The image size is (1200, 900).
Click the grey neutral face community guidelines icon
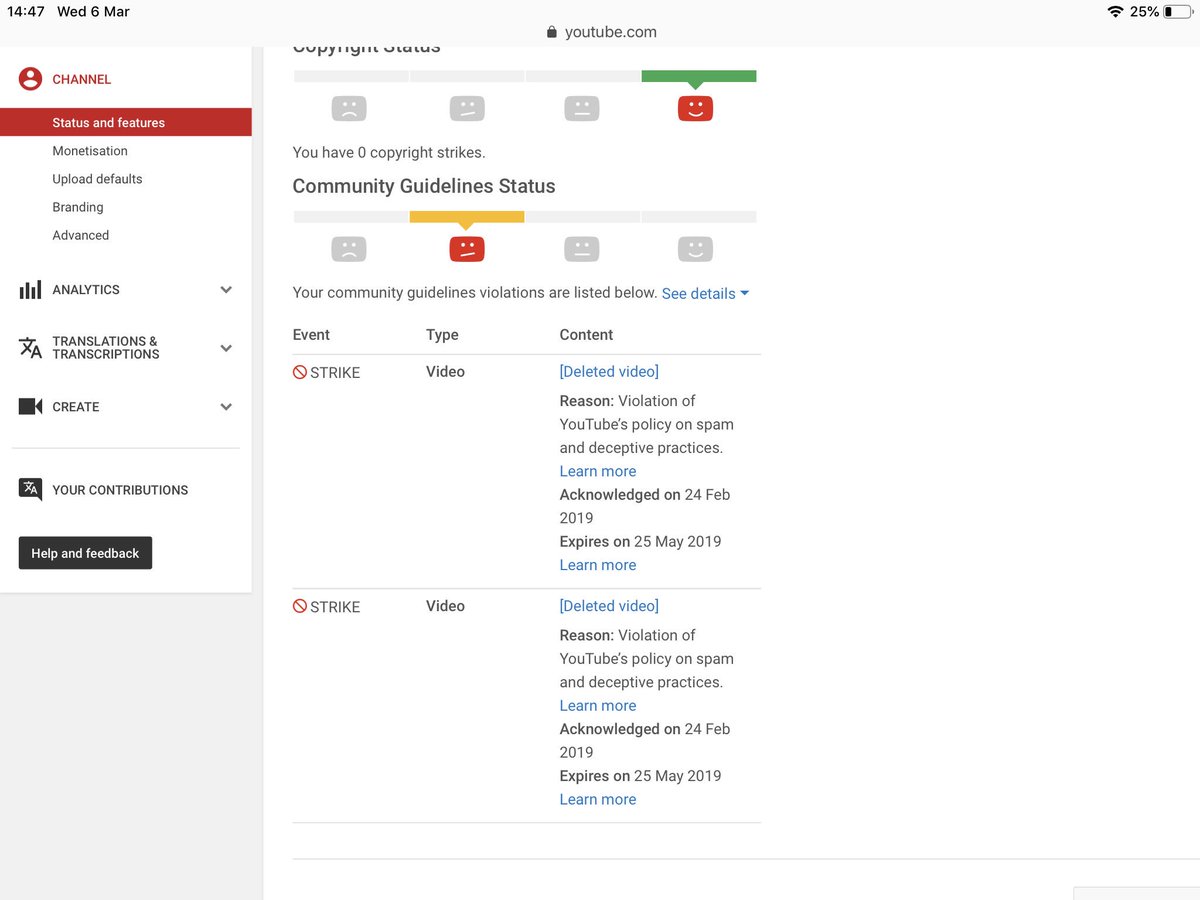[x=581, y=249]
